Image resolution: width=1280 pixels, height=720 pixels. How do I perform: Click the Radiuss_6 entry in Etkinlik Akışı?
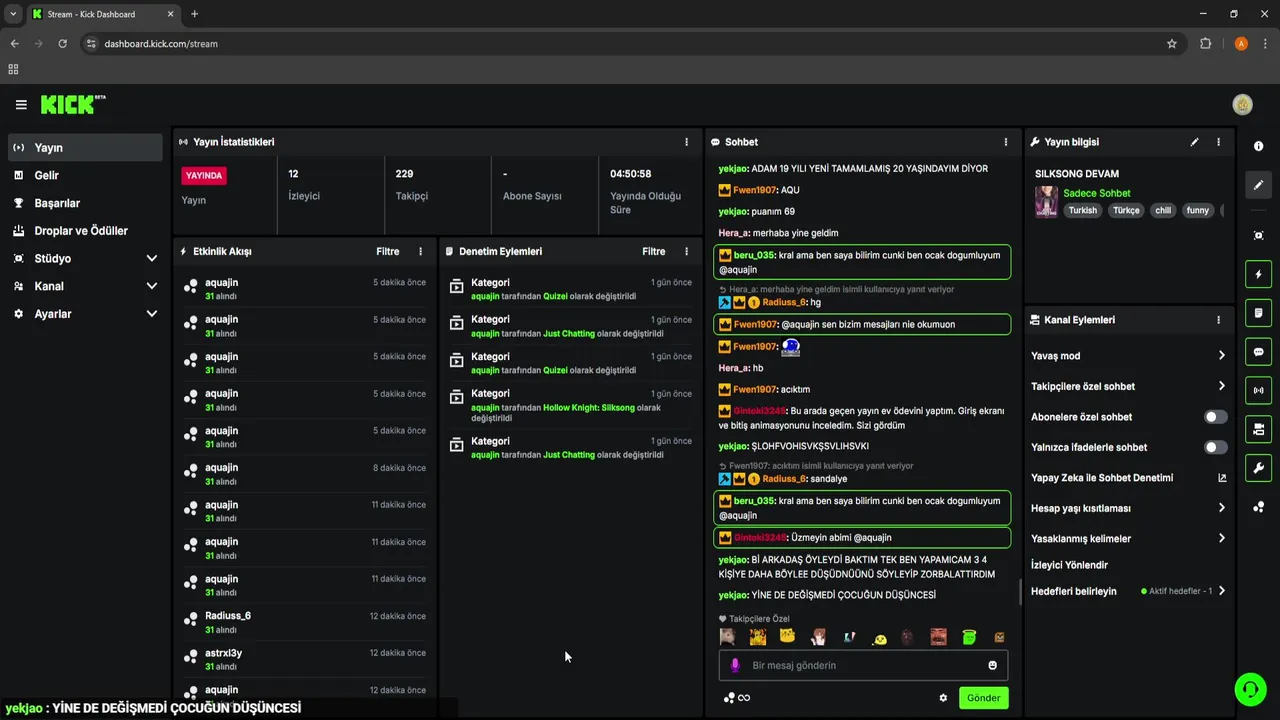pos(305,622)
